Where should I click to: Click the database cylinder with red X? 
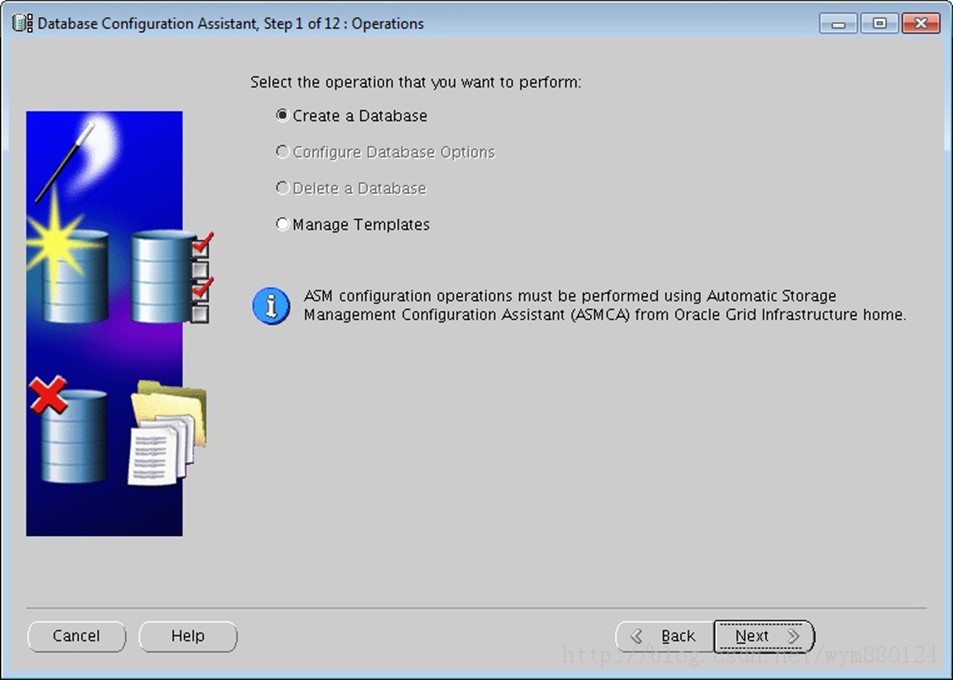(x=69, y=429)
